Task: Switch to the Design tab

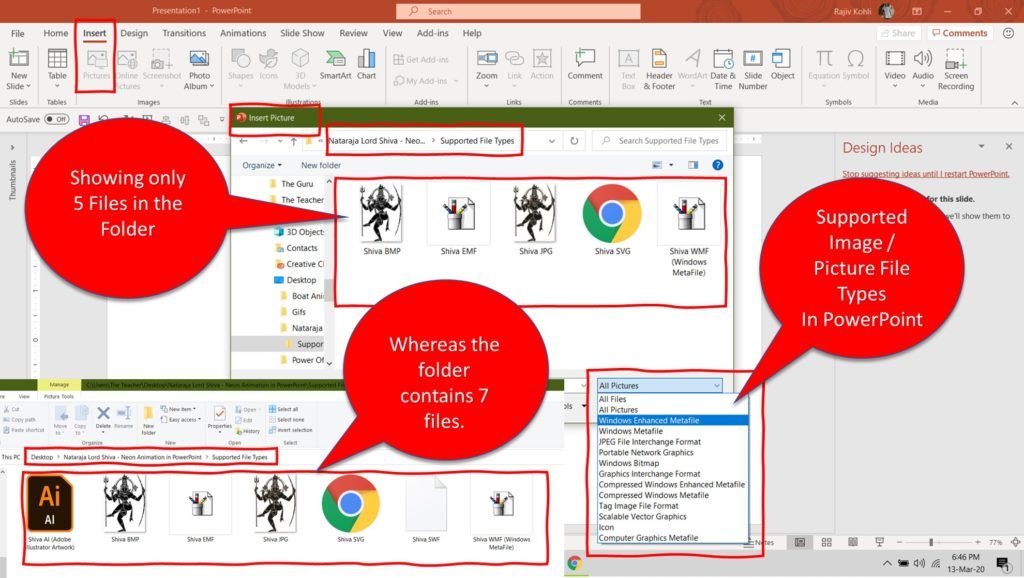Action: (x=134, y=33)
